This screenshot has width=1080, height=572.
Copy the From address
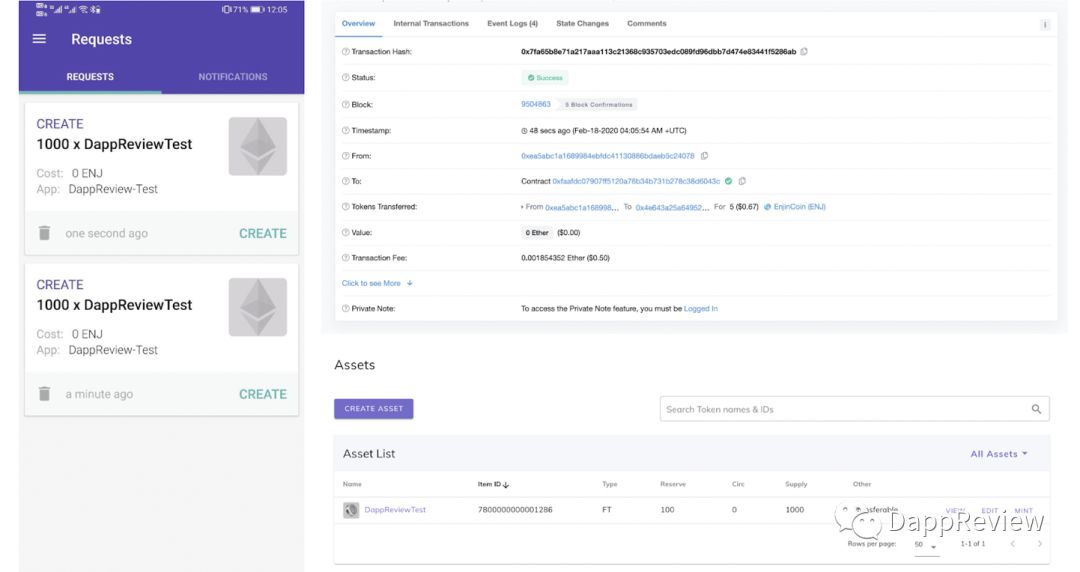[704, 156]
